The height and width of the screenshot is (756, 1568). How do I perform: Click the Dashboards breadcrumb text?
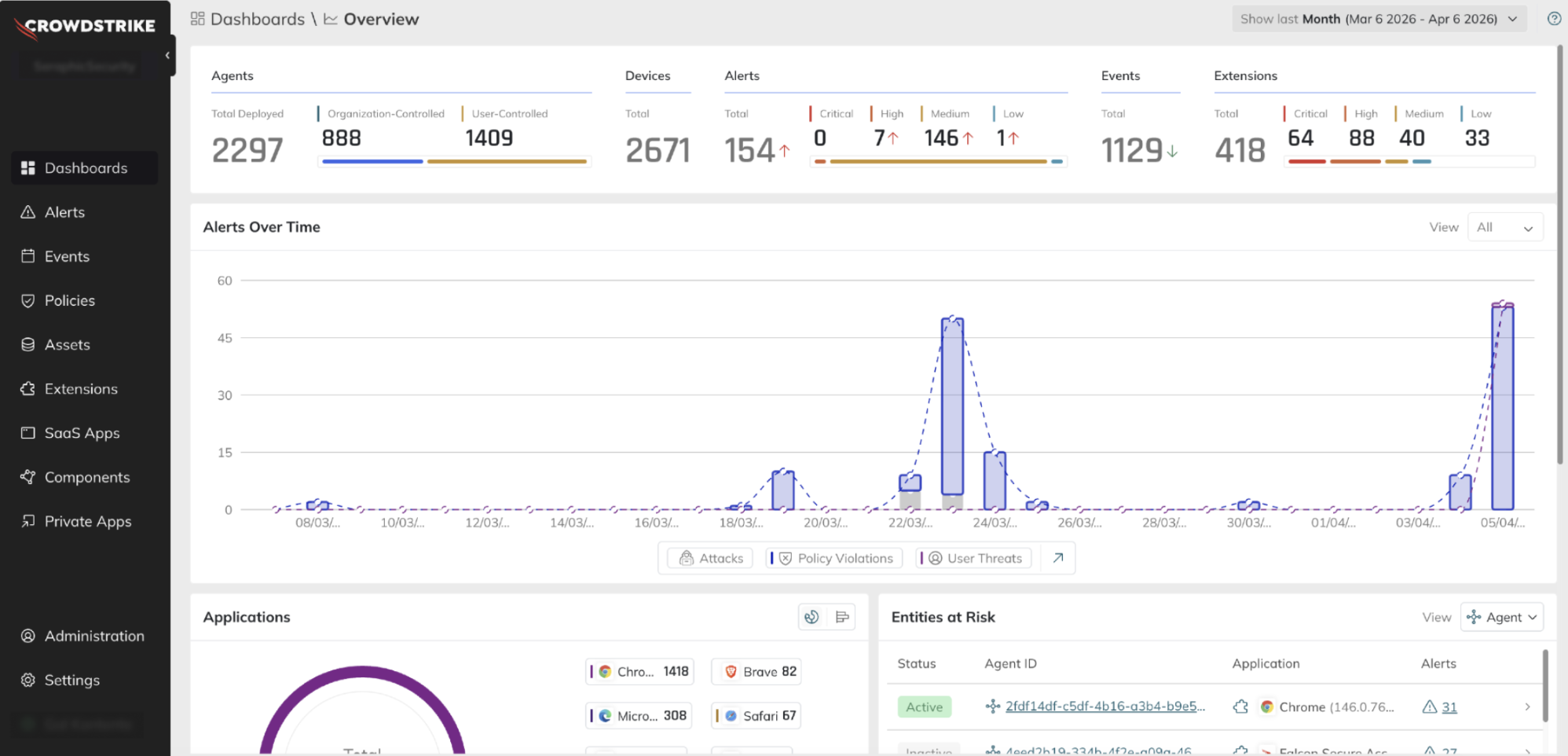(258, 19)
